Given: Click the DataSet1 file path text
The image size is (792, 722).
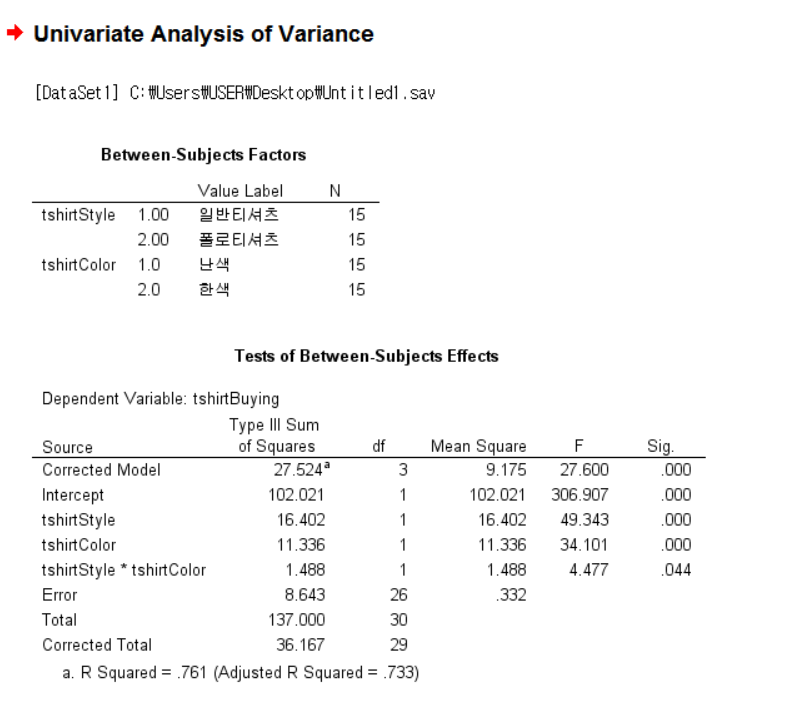Looking at the screenshot, I should 235,93.
